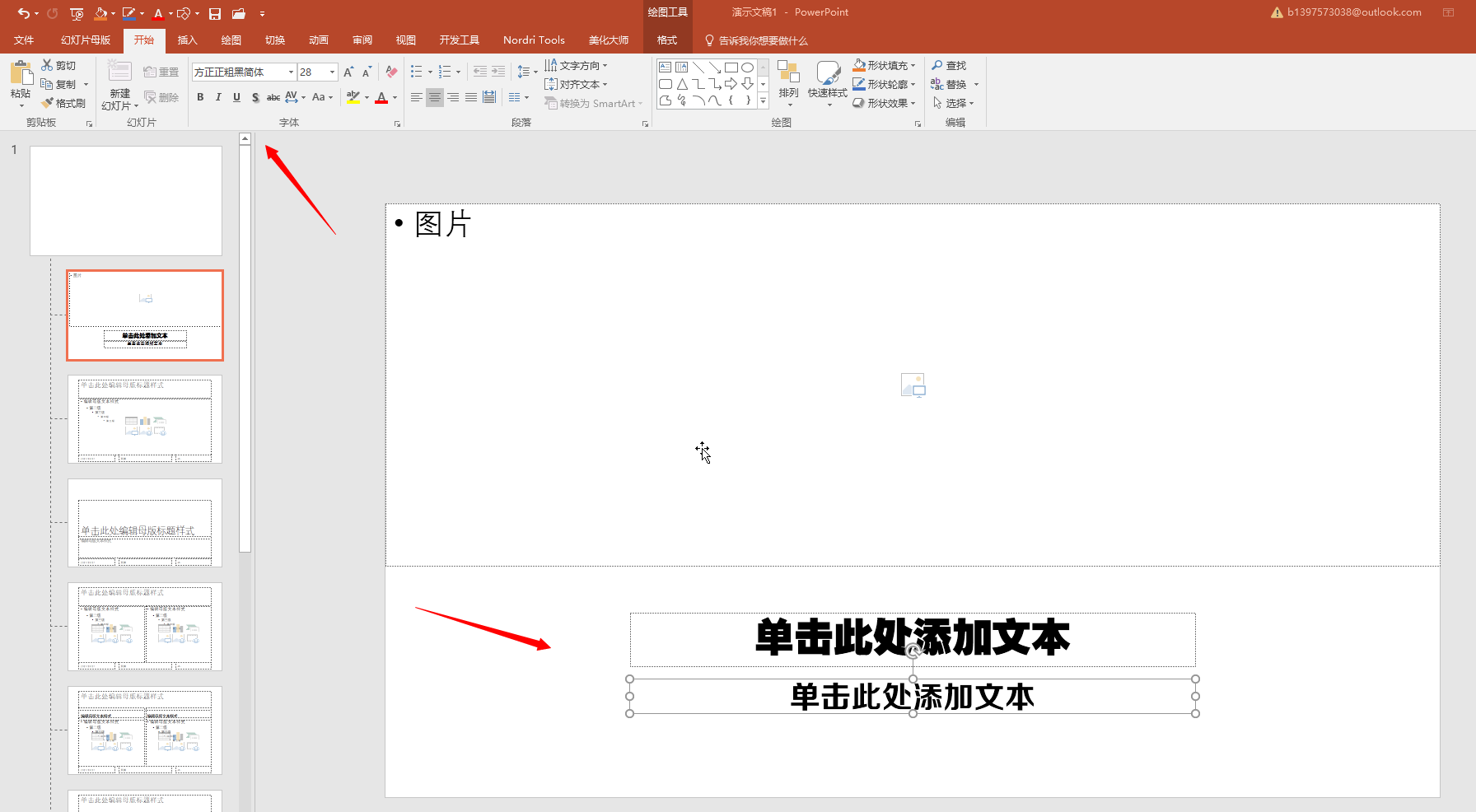Decrease font size with the smaller A icon
This screenshot has width=1476, height=812.
[367, 72]
